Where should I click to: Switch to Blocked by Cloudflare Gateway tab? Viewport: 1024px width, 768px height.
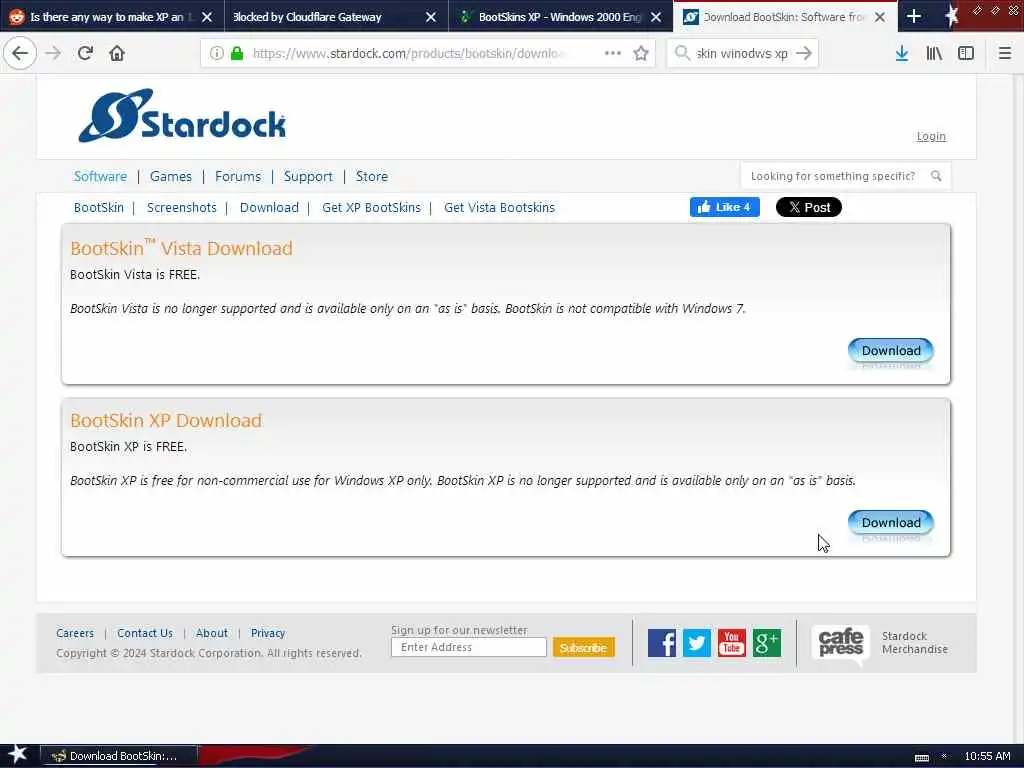click(325, 17)
